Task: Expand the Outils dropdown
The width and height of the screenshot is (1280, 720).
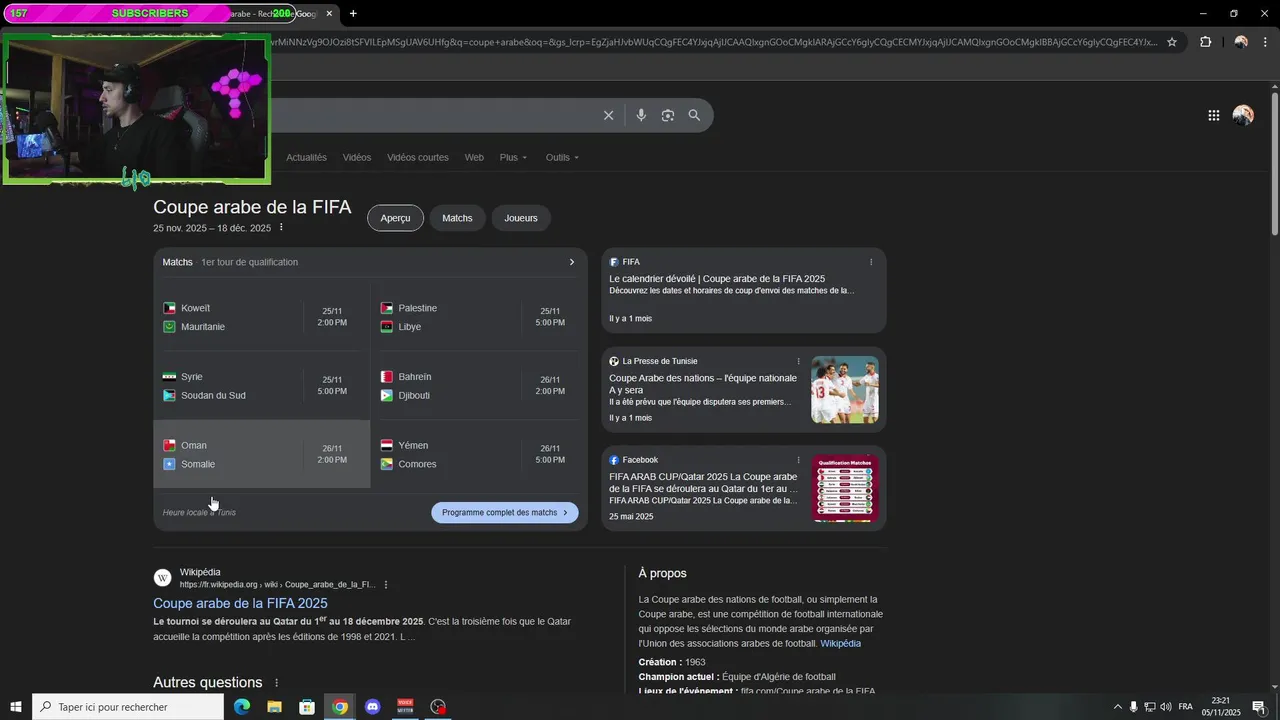Action: click(562, 157)
